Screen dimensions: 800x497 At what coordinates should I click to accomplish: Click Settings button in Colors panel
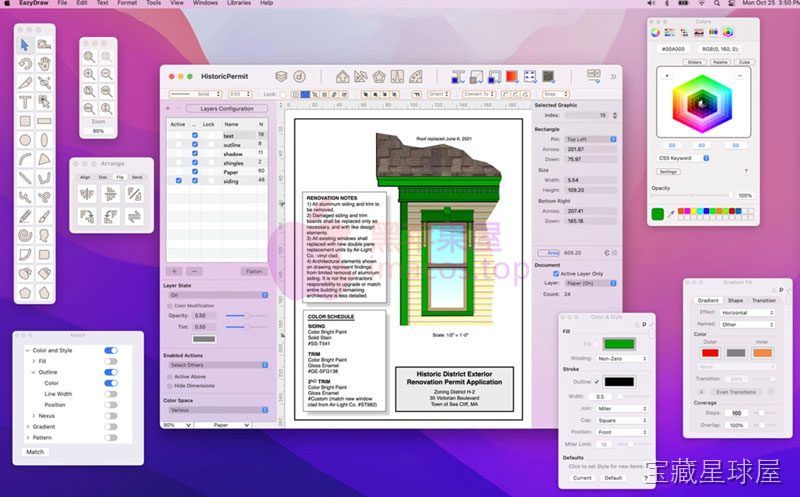point(668,172)
